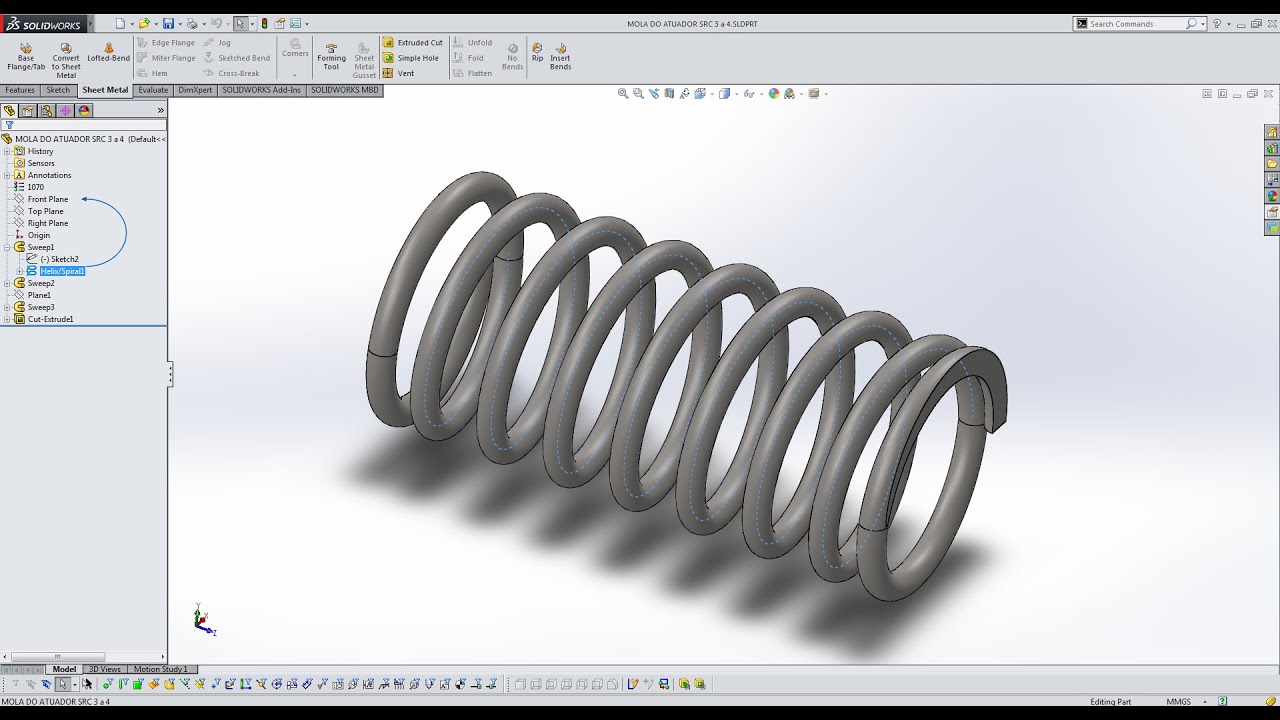The height and width of the screenshot is (720, 1280).
Task: Select the Sensors folder
Action: point(41,163)
